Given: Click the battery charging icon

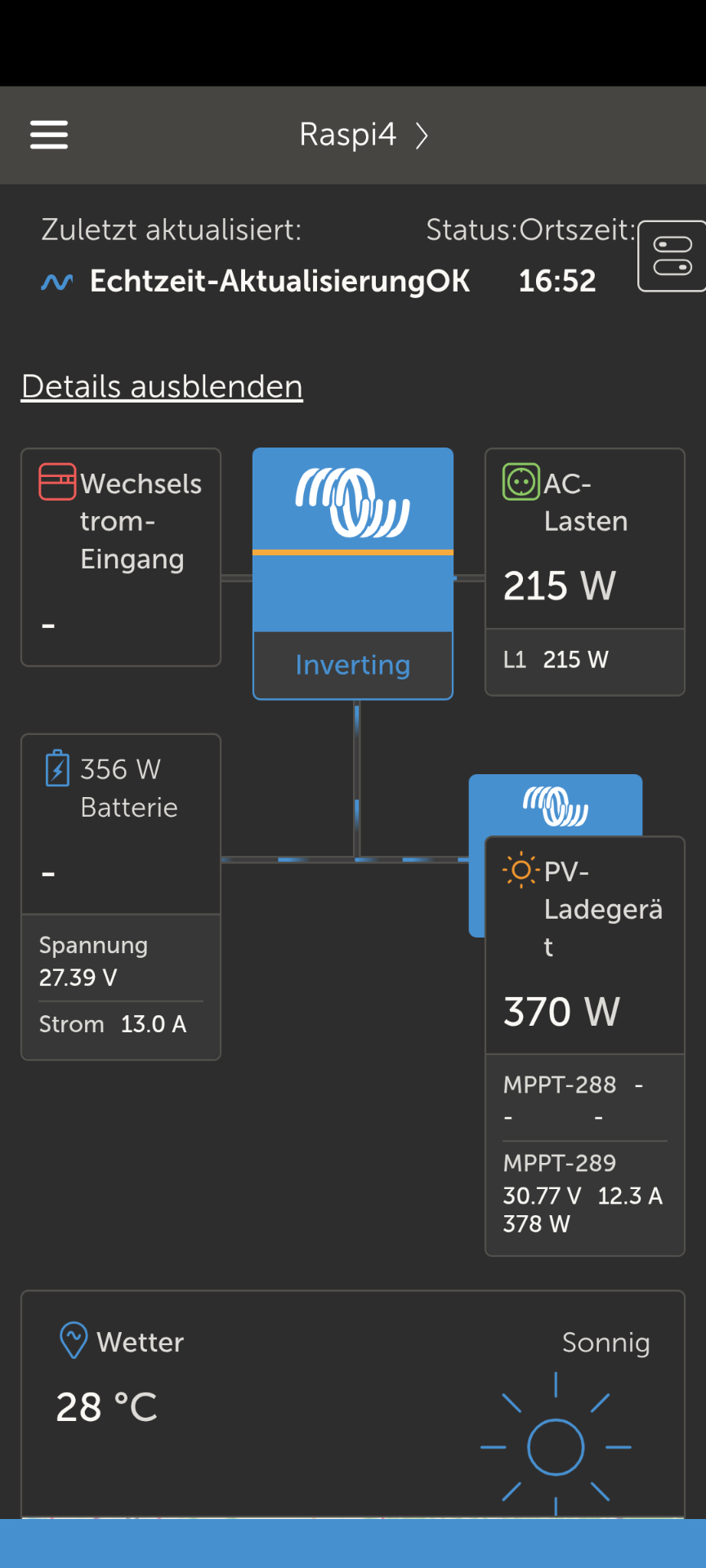Looking at the screenshot, I should tap(57, 768).
